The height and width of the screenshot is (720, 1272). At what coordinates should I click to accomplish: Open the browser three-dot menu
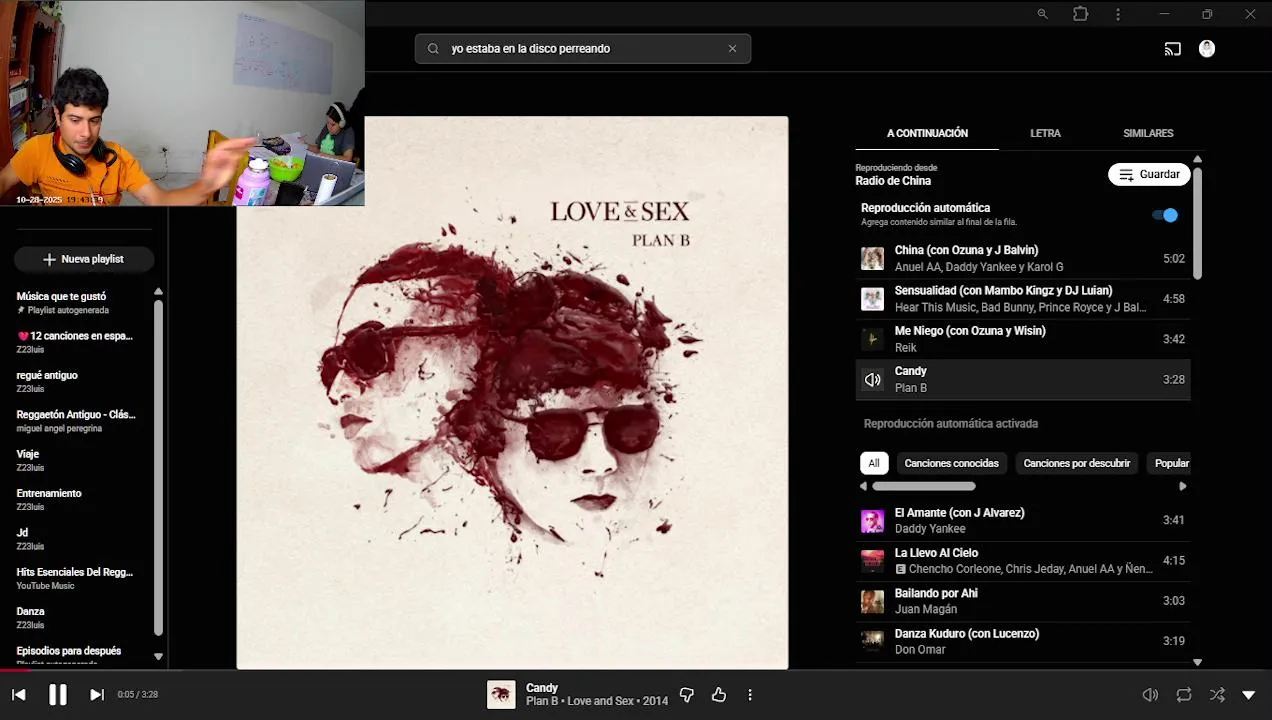tap(1118, 14)
